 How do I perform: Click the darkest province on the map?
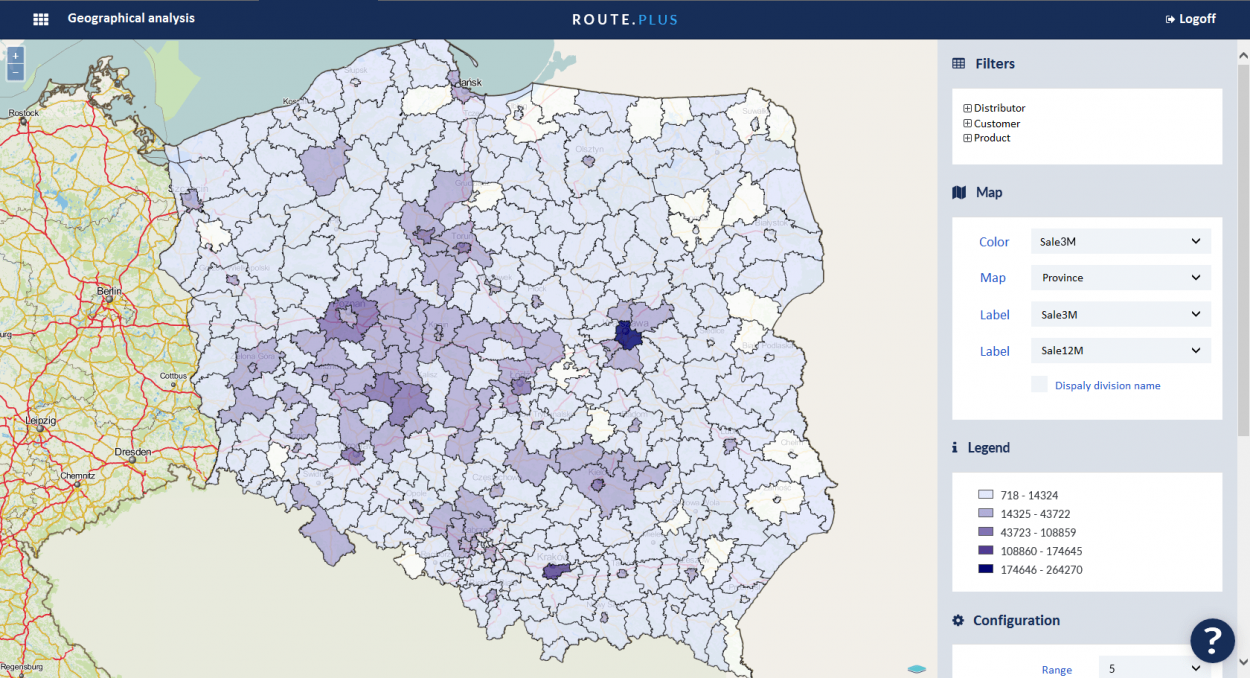click(x=628, y=335)
